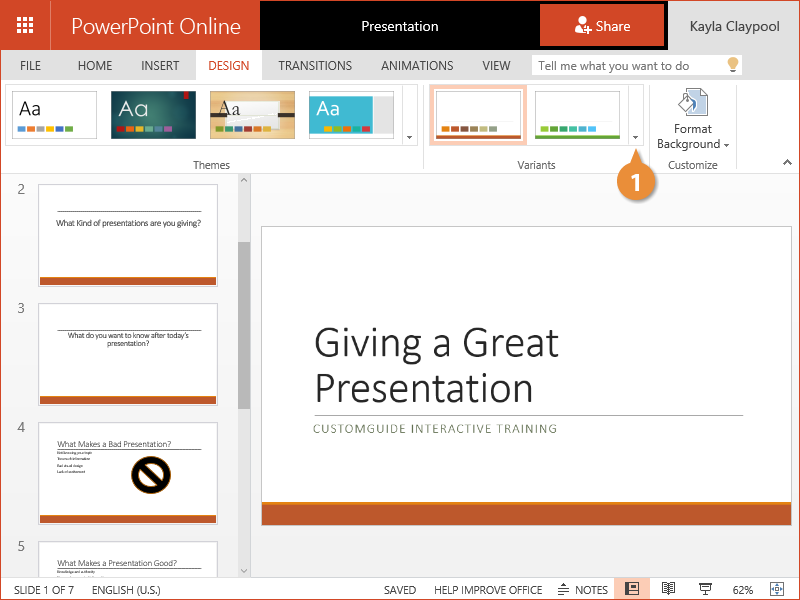Toggle the Notes pane
The image size is (800, 600).
[x=583, y=589]
